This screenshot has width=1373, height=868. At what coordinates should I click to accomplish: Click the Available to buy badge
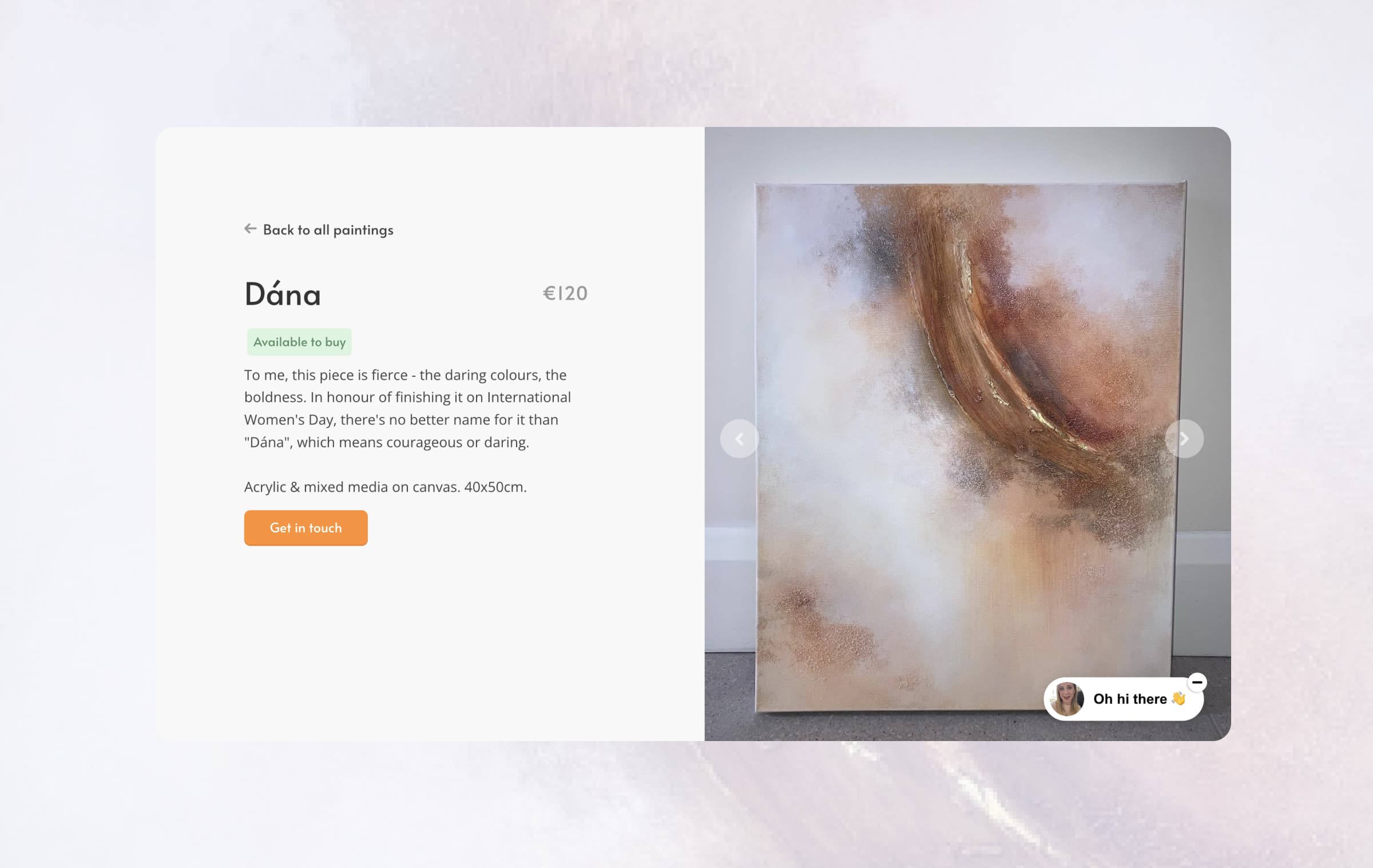click(x=299, y=342)
